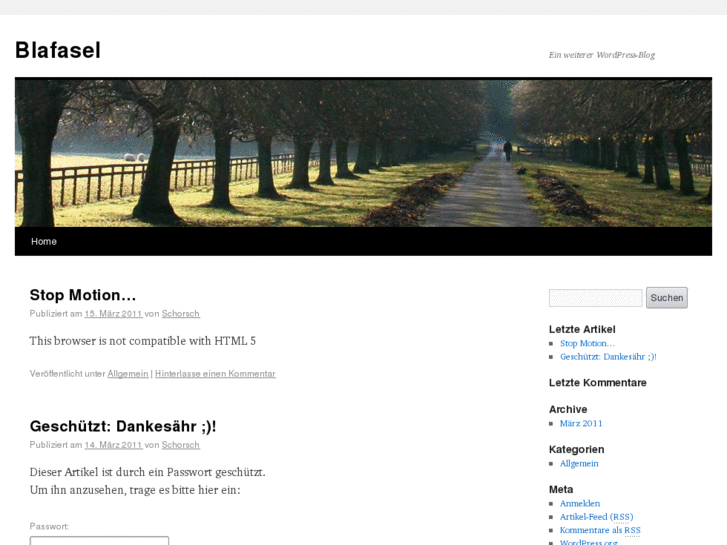The width and height of the screenshot is (727, 545).
Task: Select 'This browser is not compatible' text
Action: [143, 341]
